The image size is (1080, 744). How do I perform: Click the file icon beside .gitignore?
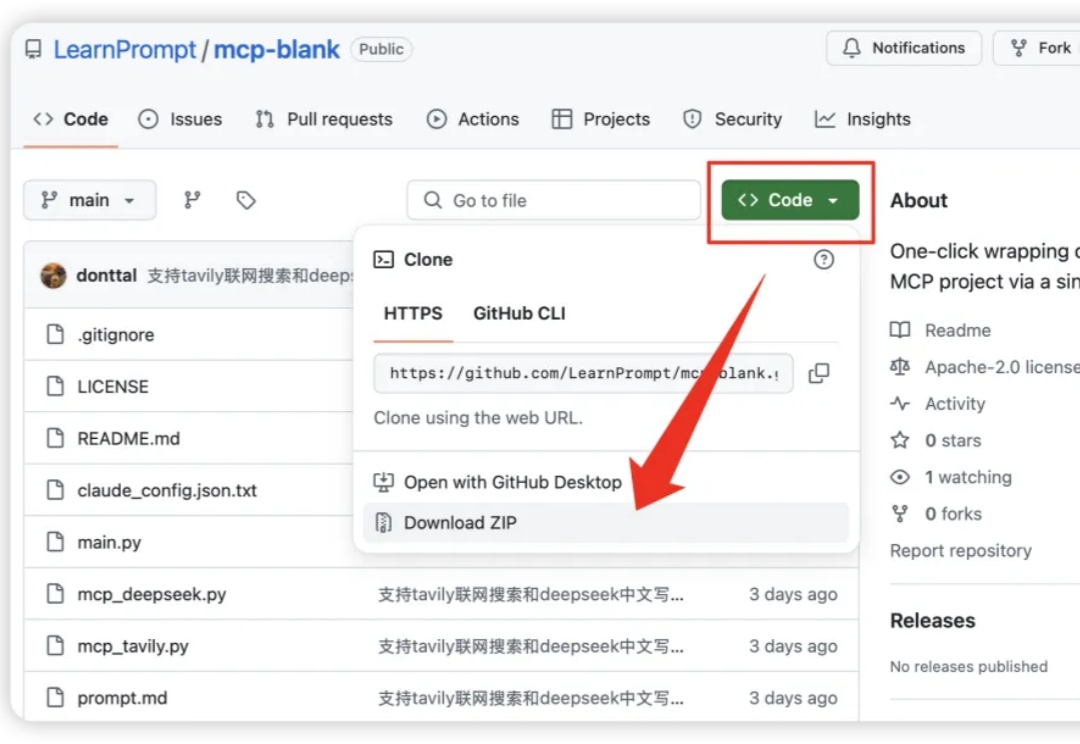tap(55, 334)
